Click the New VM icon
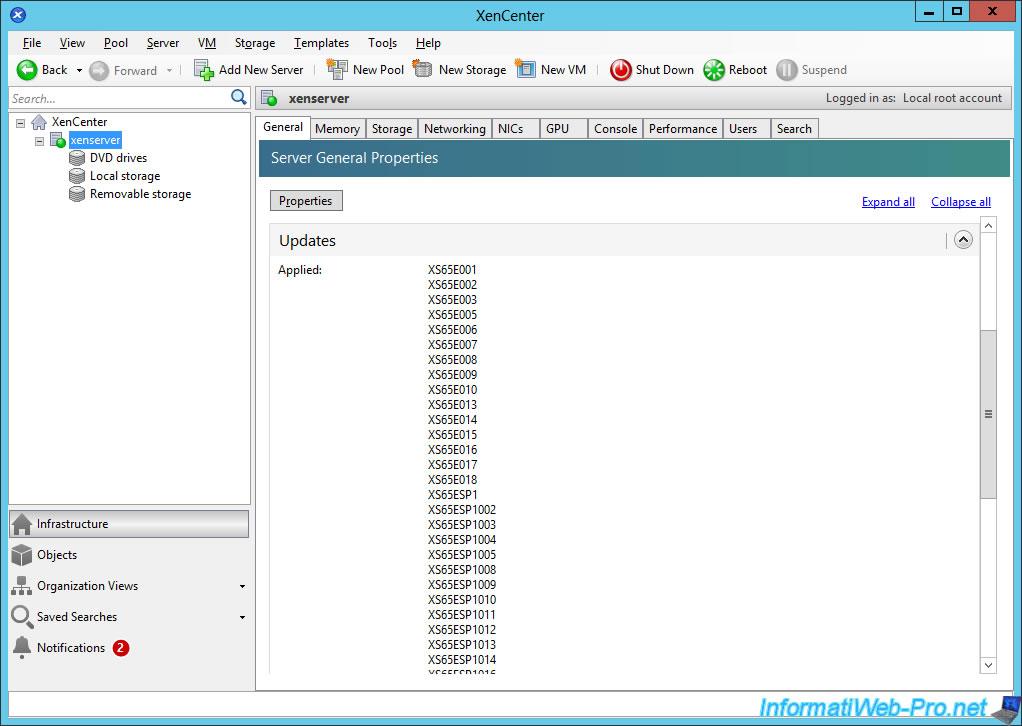Image resolution: width=1022 pixels, height=726 pixels. 525,69
